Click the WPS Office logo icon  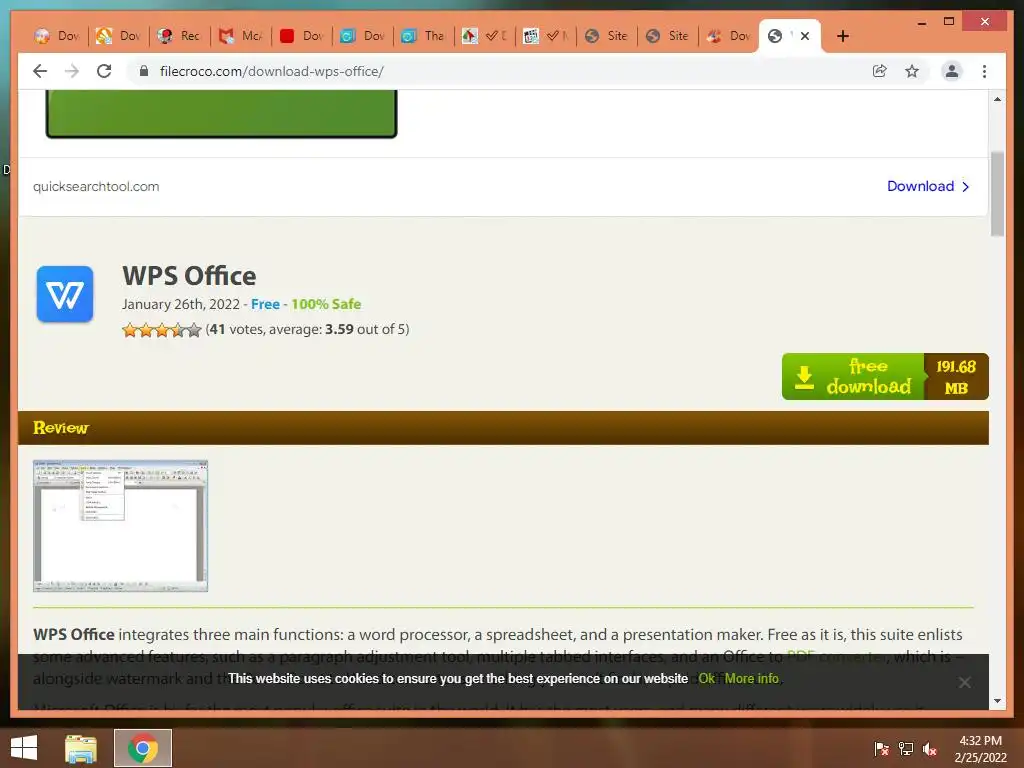[x=65, y=294]
